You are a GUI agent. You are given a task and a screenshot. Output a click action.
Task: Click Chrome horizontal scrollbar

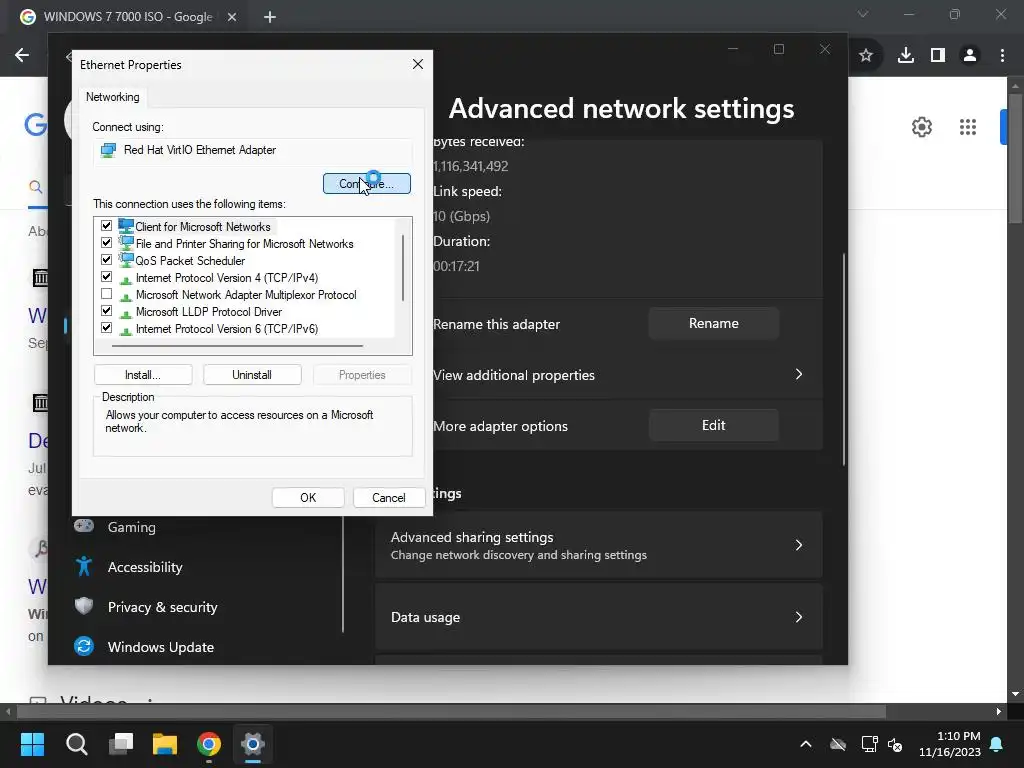[451, 711]
